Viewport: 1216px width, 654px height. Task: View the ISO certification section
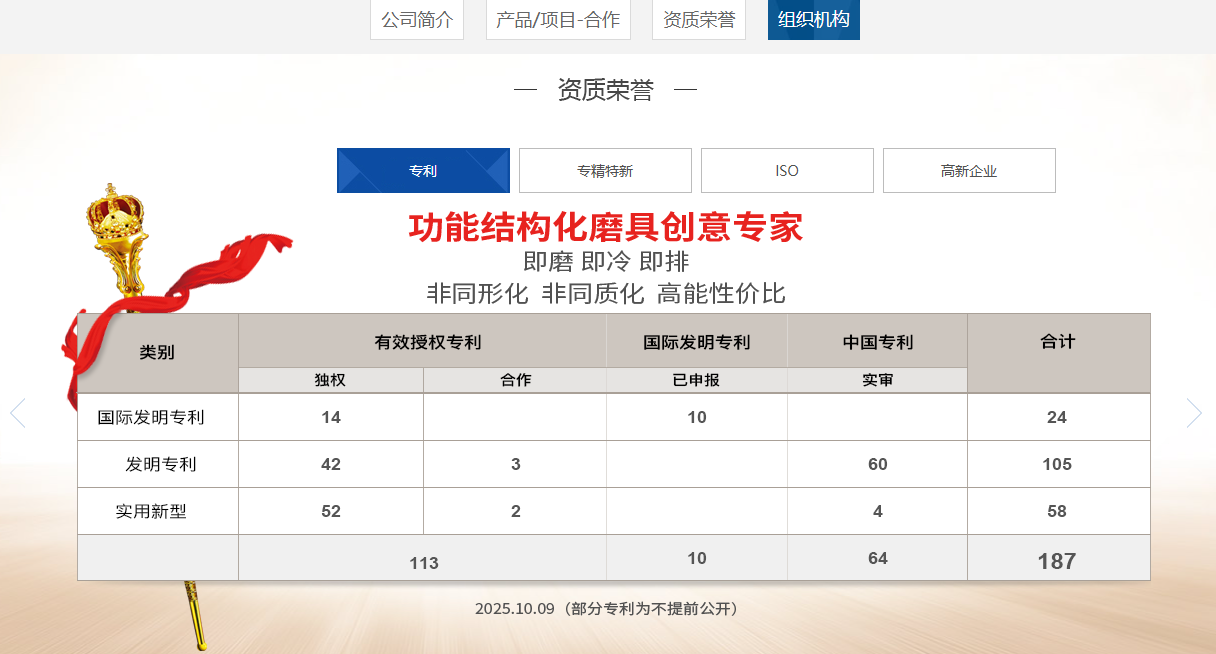point(787,171)
